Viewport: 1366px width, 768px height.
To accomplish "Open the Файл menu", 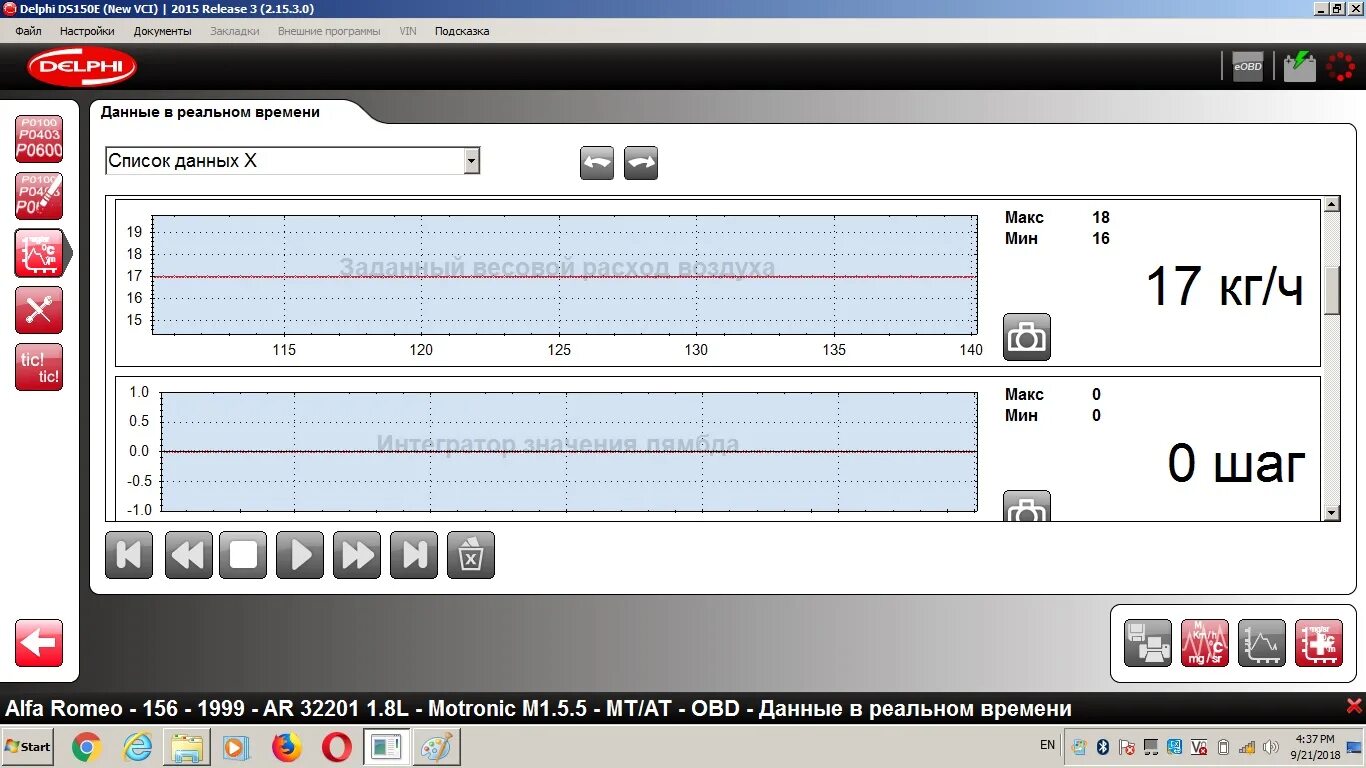I will click(28, 31).
